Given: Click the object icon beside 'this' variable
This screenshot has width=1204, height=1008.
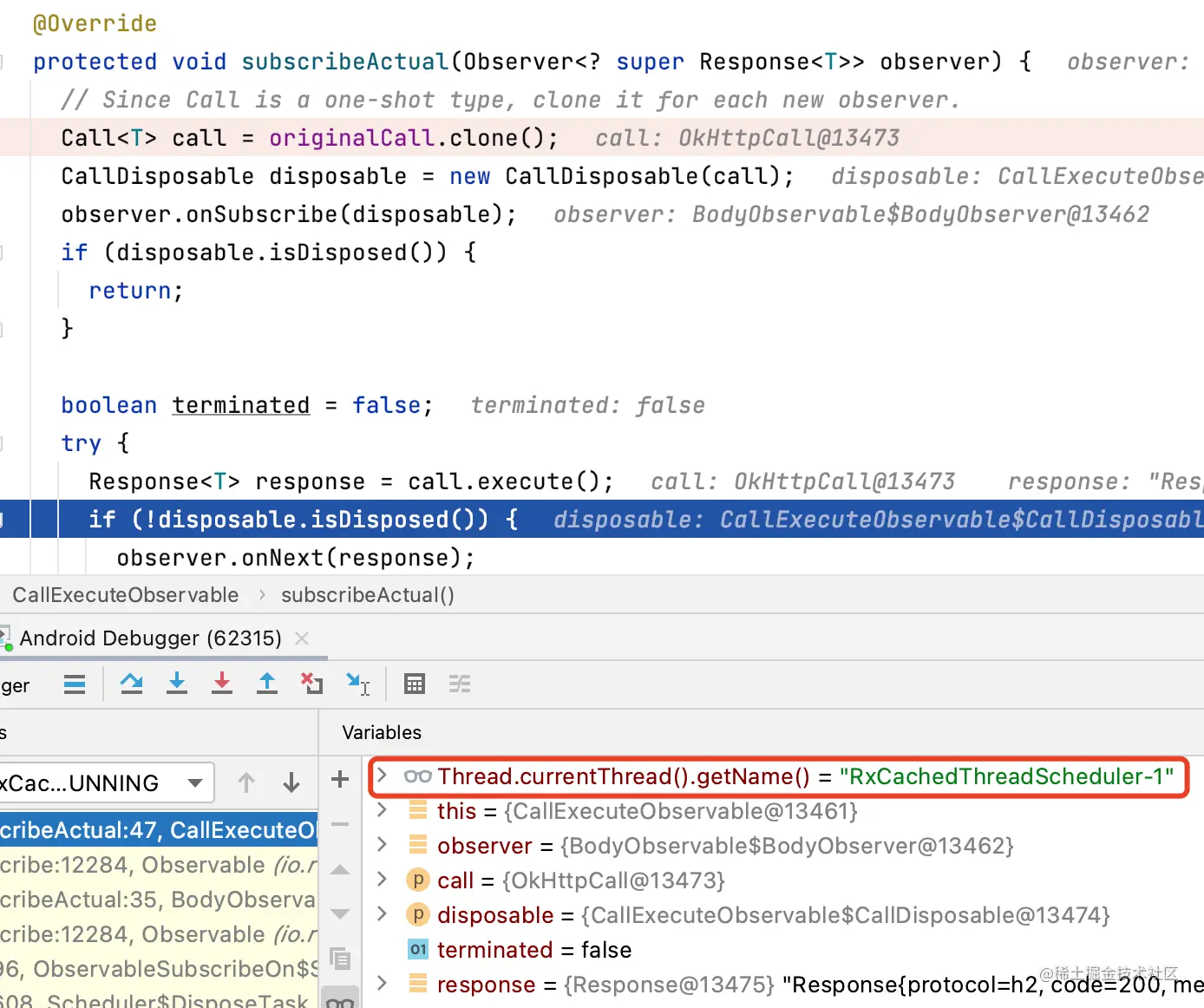Looking at the screenshot, I should point(418,811).
